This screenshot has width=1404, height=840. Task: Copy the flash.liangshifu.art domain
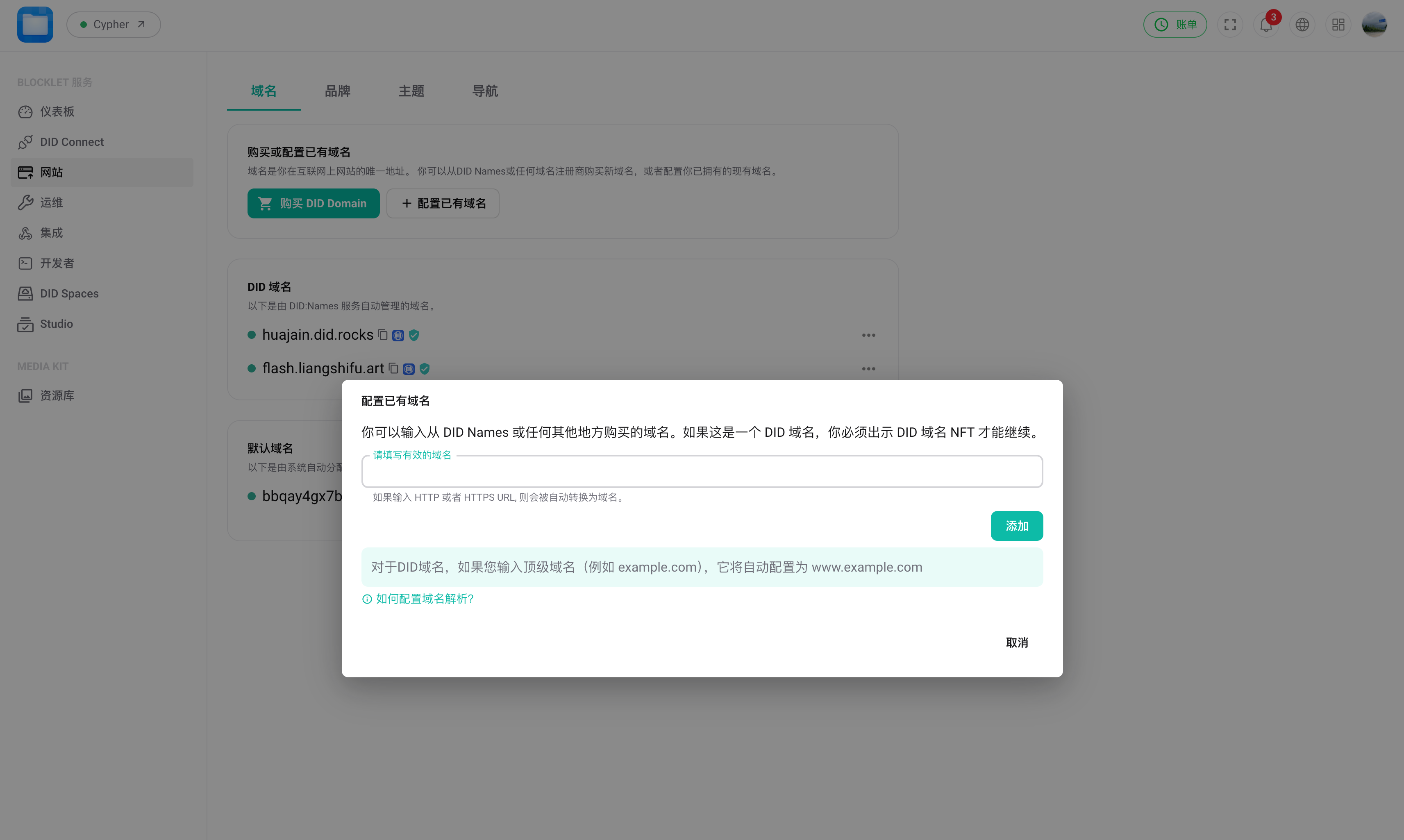click(x=393, y=368)
